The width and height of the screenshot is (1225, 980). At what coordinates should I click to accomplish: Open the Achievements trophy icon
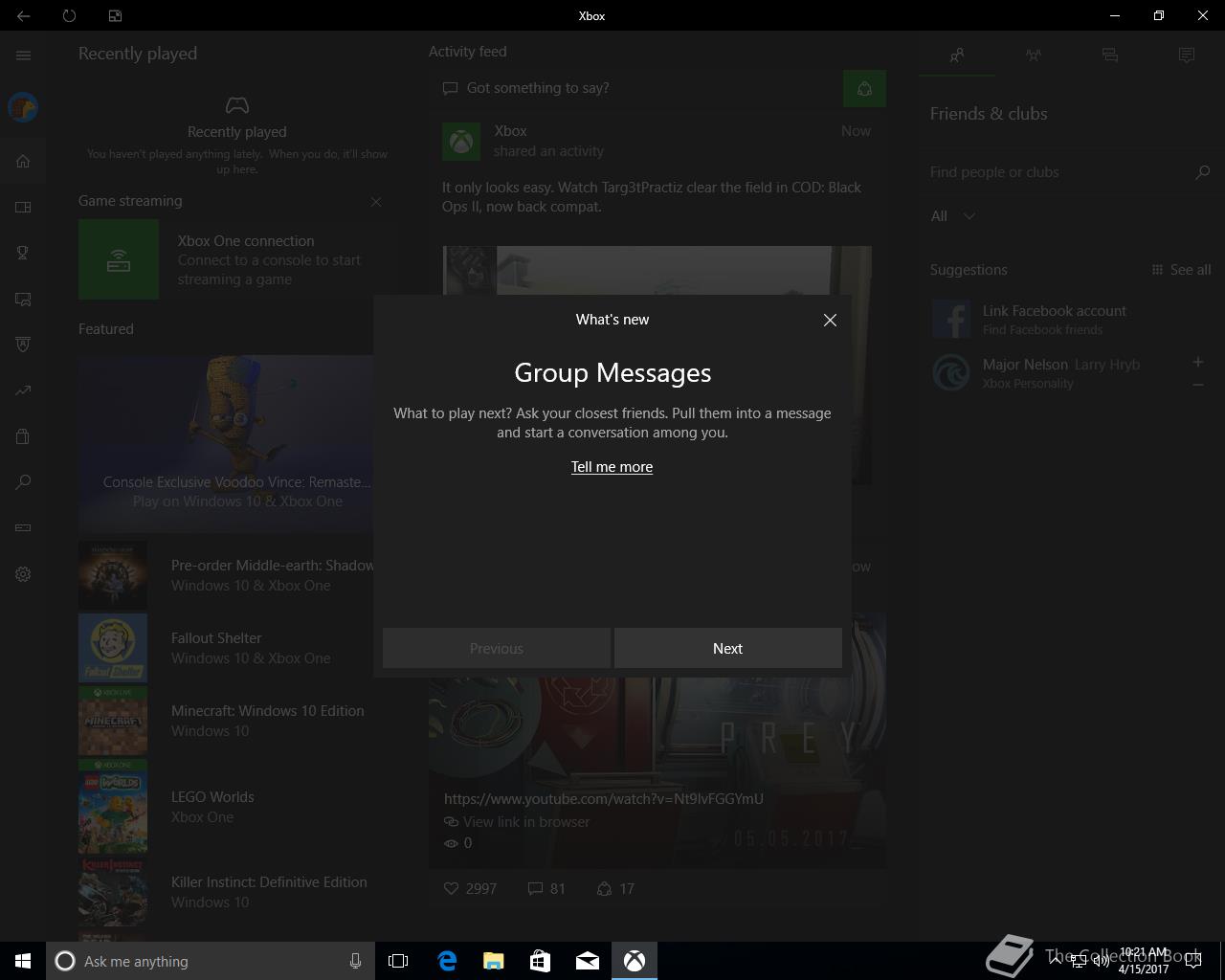point(23,253)
